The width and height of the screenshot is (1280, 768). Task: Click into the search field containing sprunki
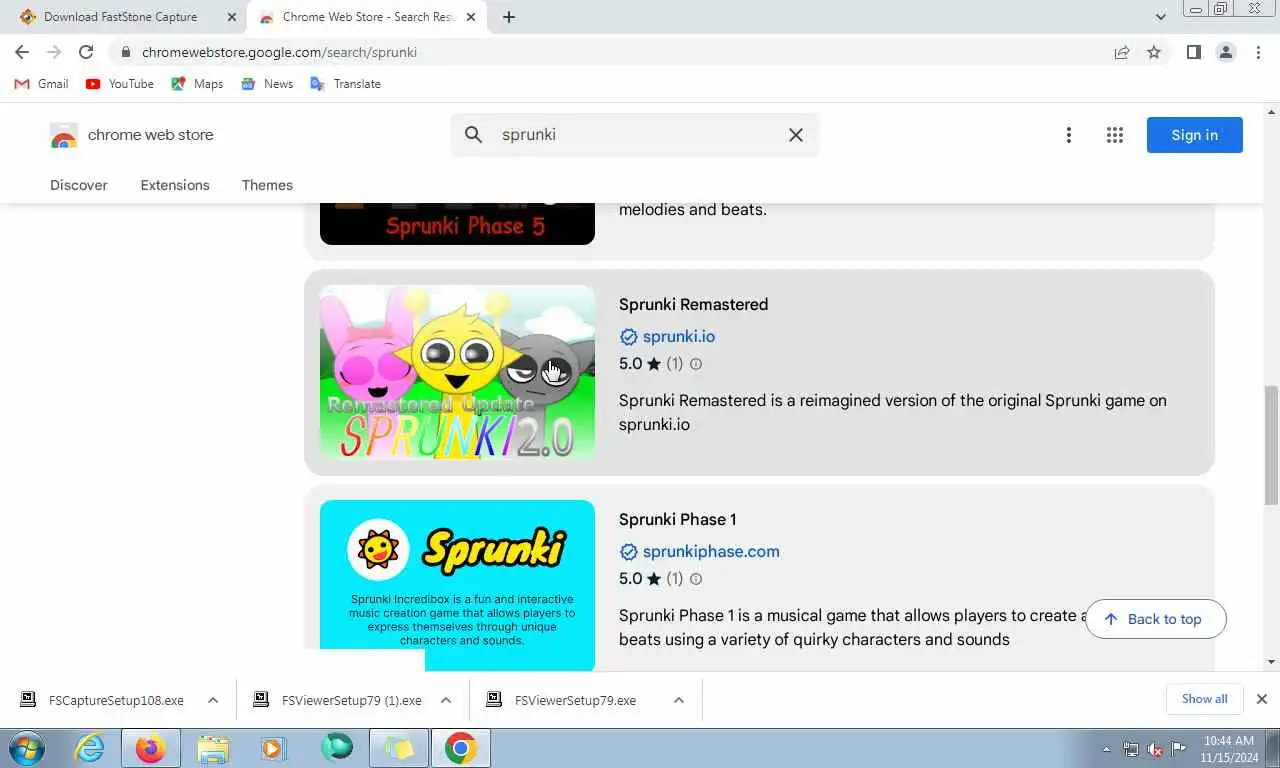pos(635,135)
